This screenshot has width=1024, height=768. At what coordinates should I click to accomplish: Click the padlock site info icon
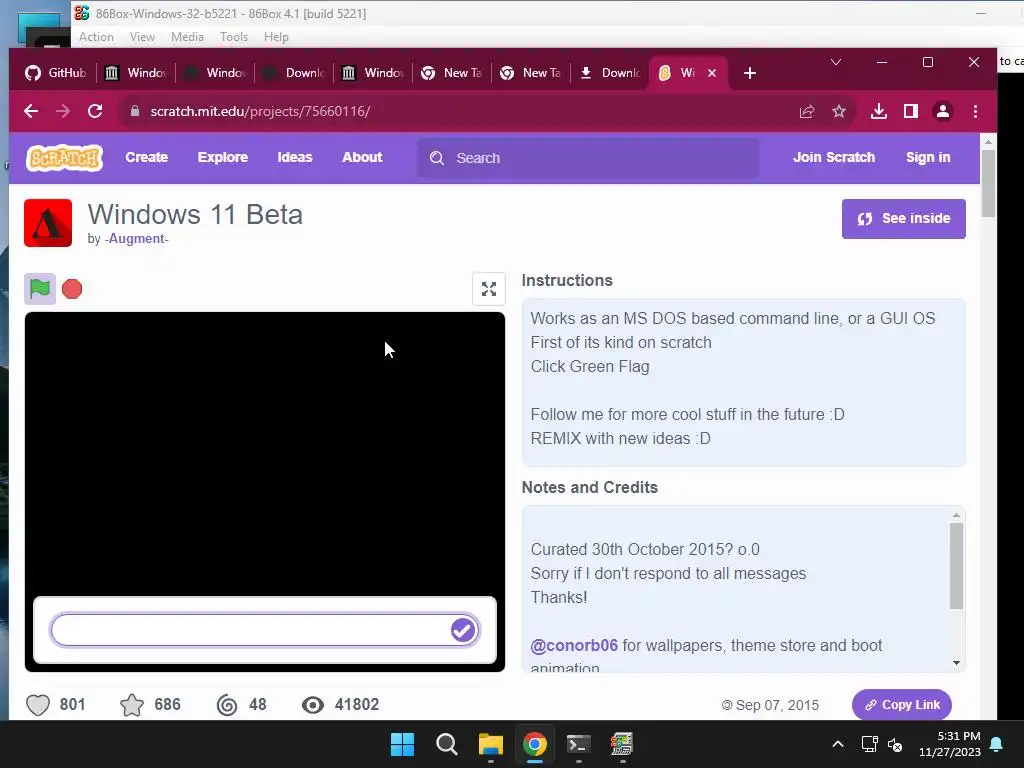(x=135, y=111)
